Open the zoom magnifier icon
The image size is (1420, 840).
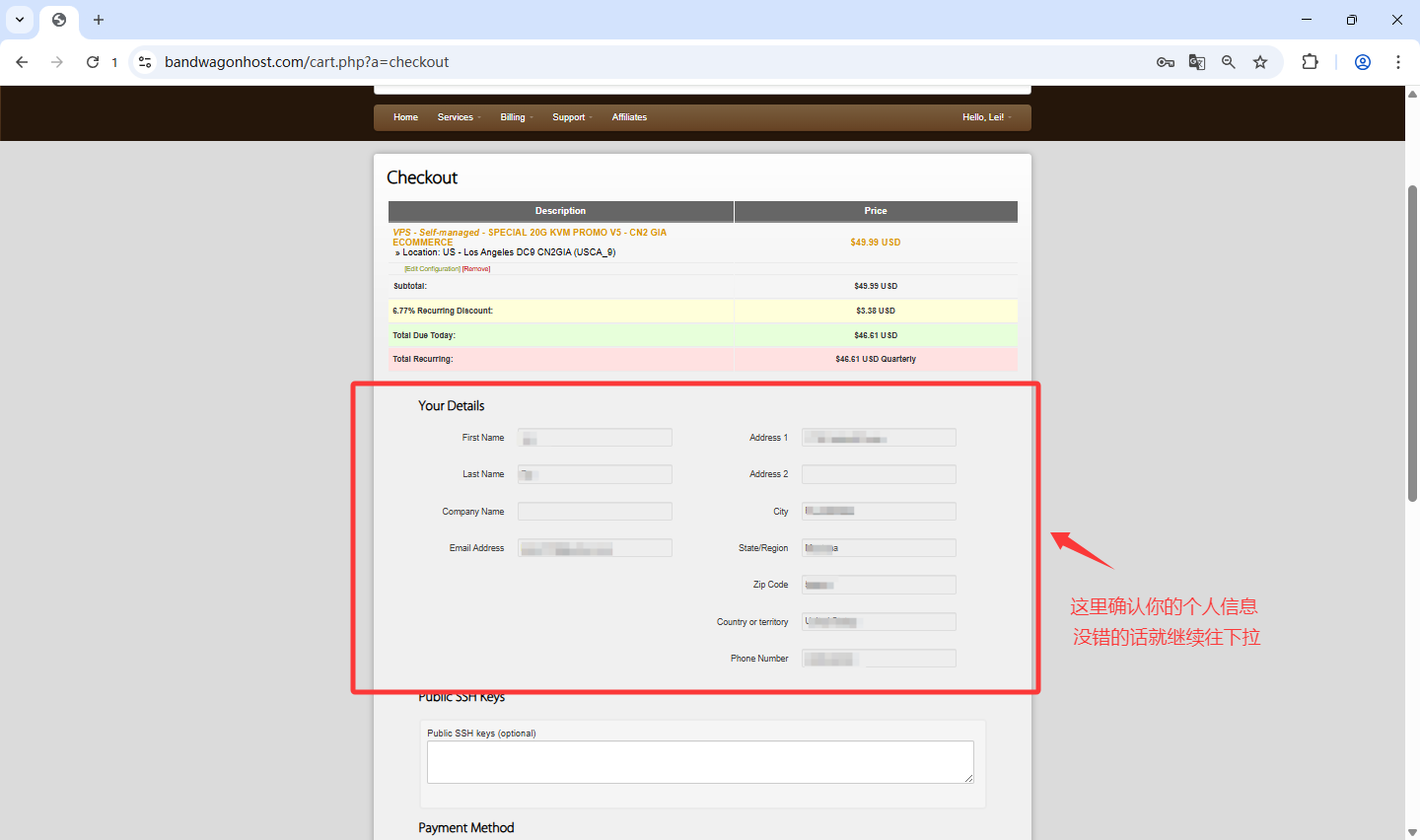(x=1228, y=62)
